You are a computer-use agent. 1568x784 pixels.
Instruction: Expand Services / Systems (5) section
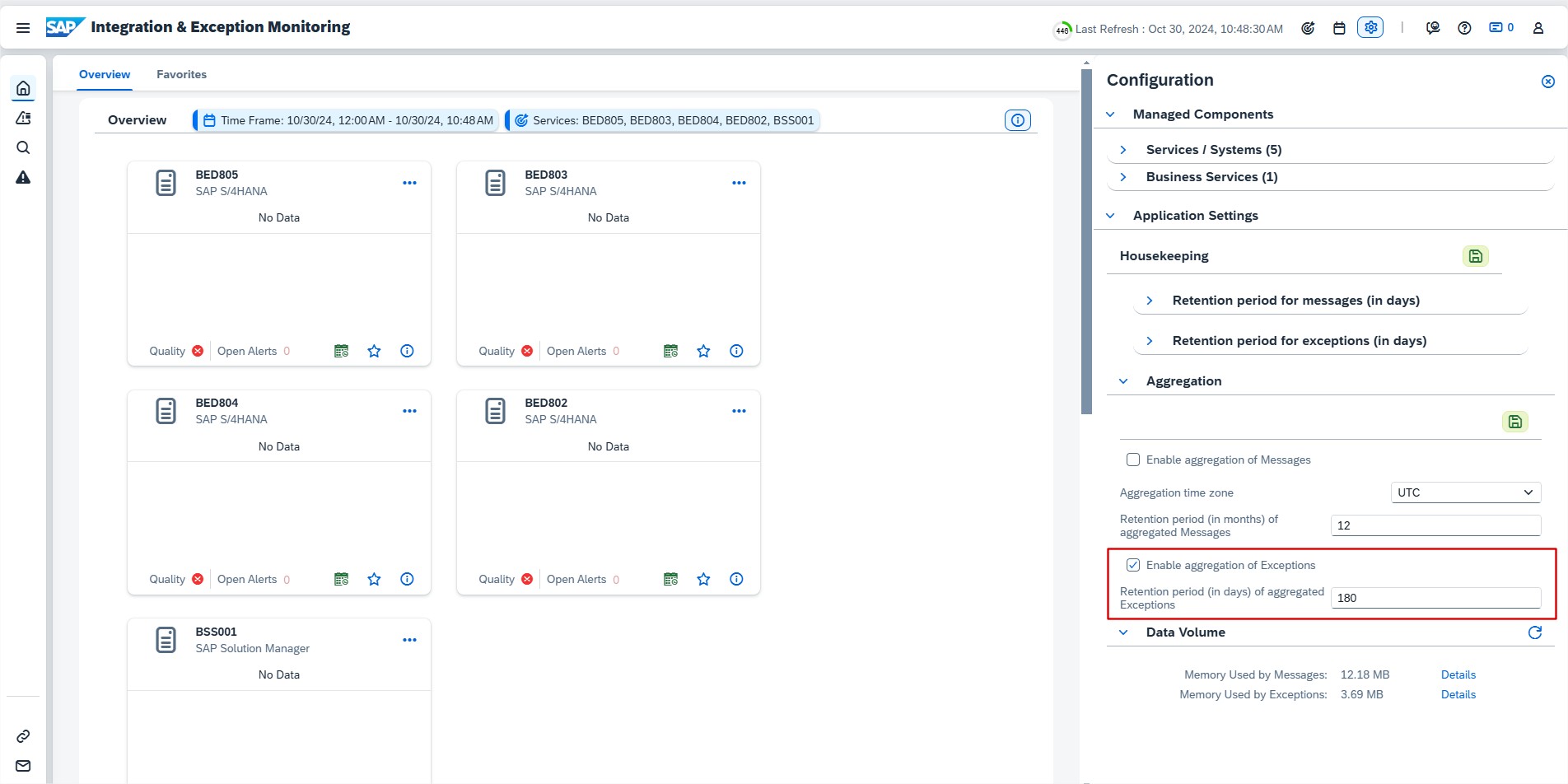(x=1123, y=150)
